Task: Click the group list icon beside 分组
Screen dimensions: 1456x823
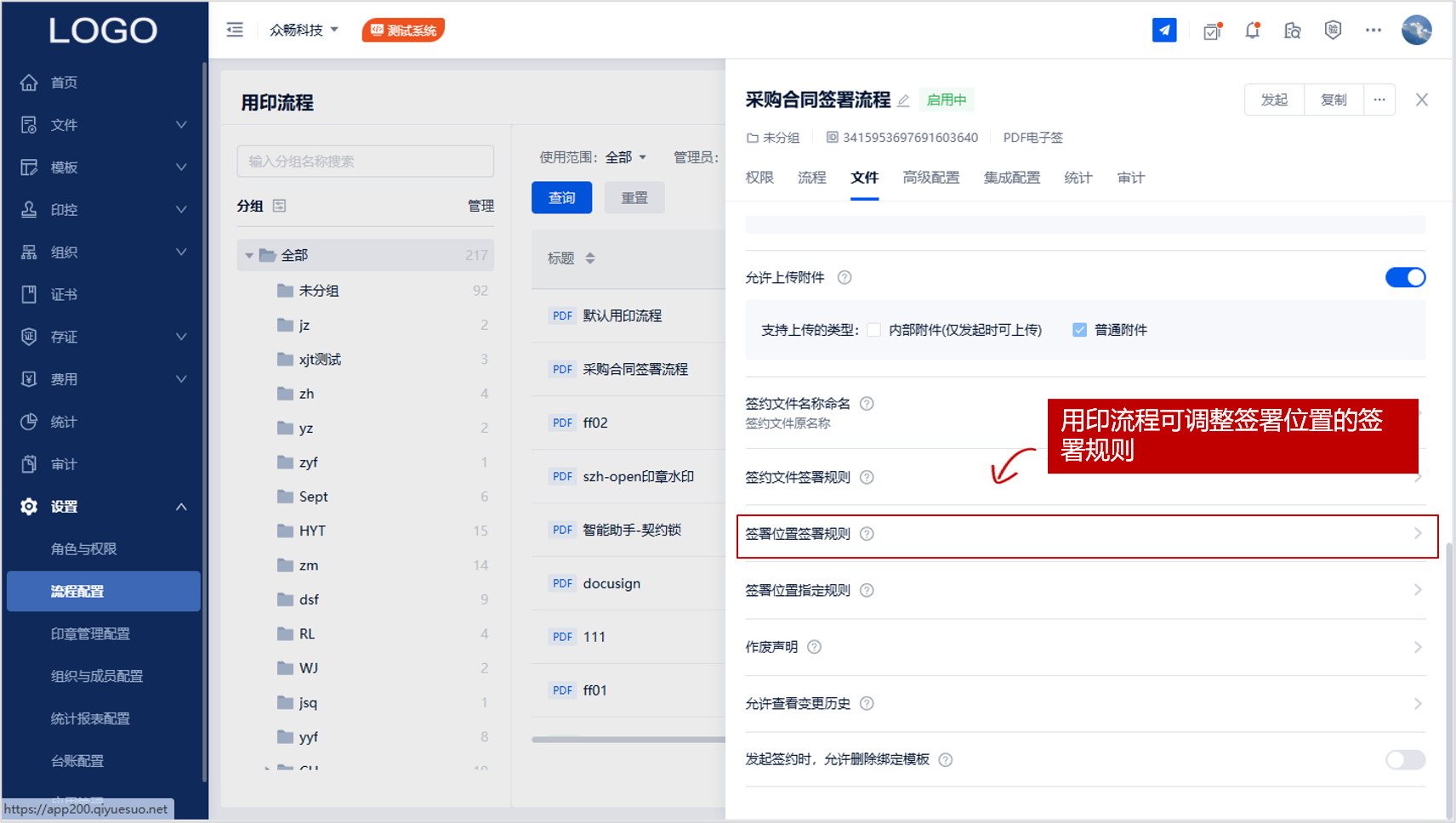Action: [279, 206]
